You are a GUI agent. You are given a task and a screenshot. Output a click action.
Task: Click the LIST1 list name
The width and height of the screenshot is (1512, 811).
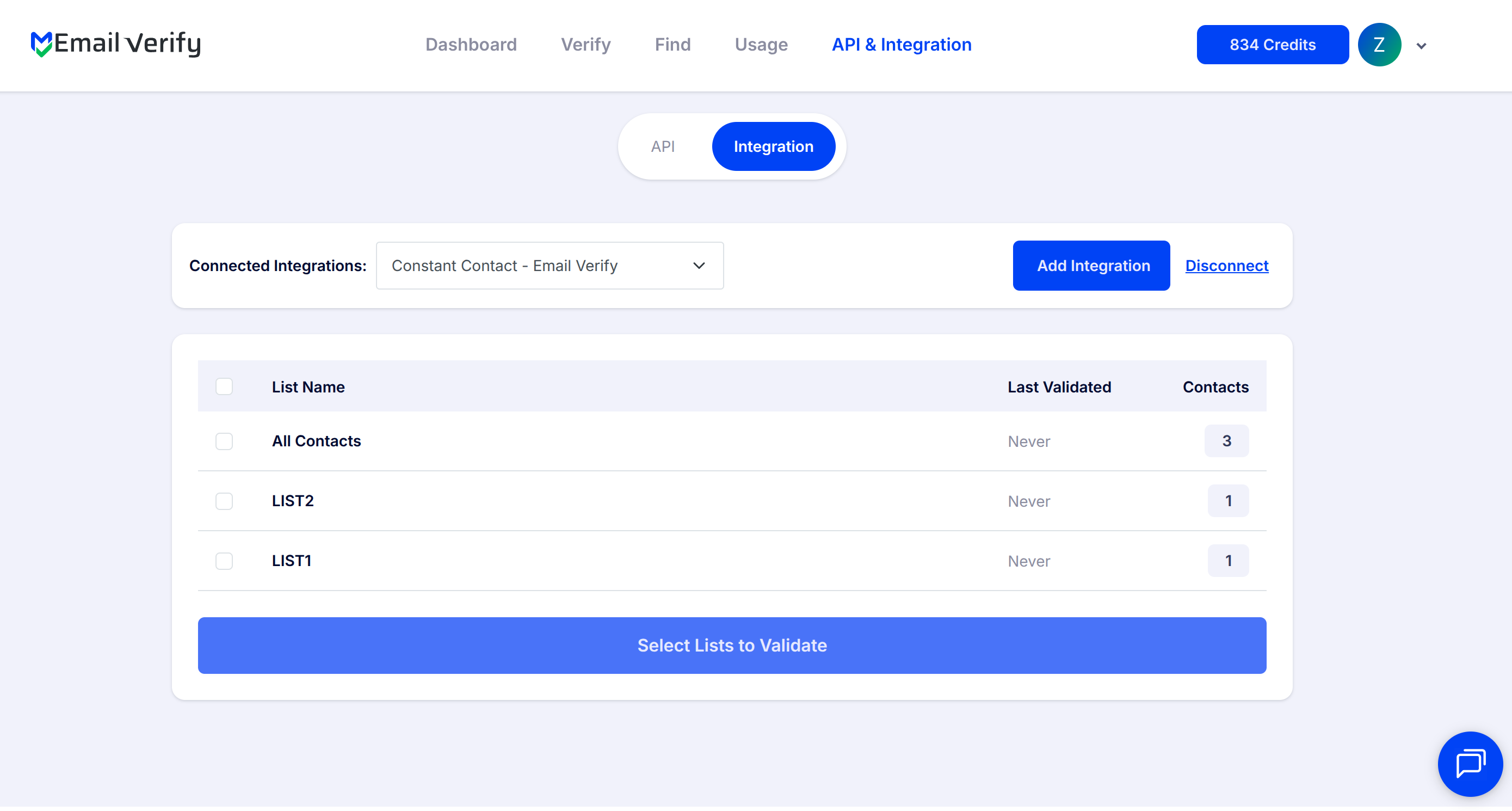[x=292, y=560]
